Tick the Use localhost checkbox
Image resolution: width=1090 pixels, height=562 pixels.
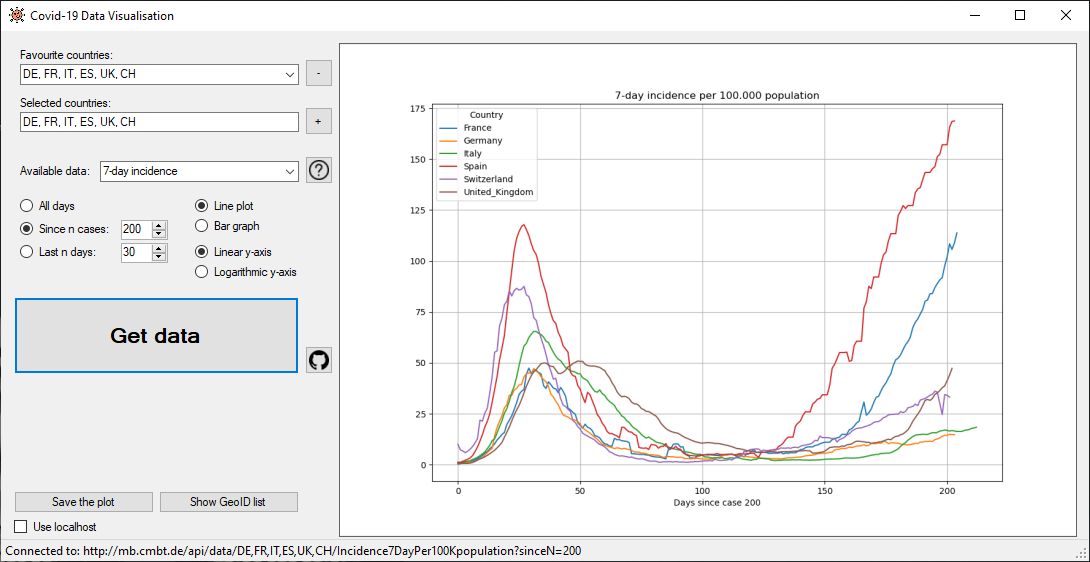click(22, 527)
